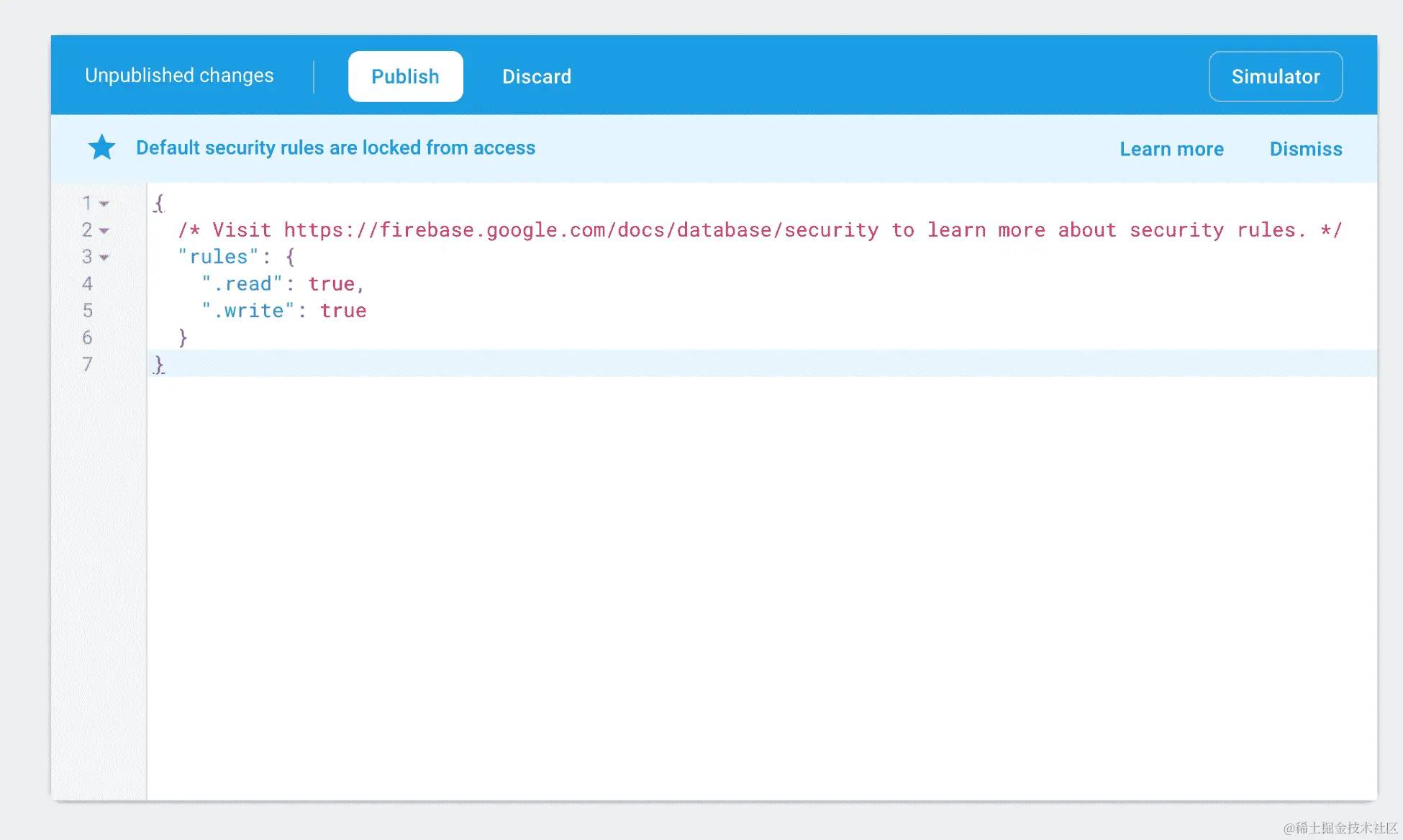This screenshot has height=840, width=1403.
Task: Click the Unpublished changes label
Action: pos(179,76)
